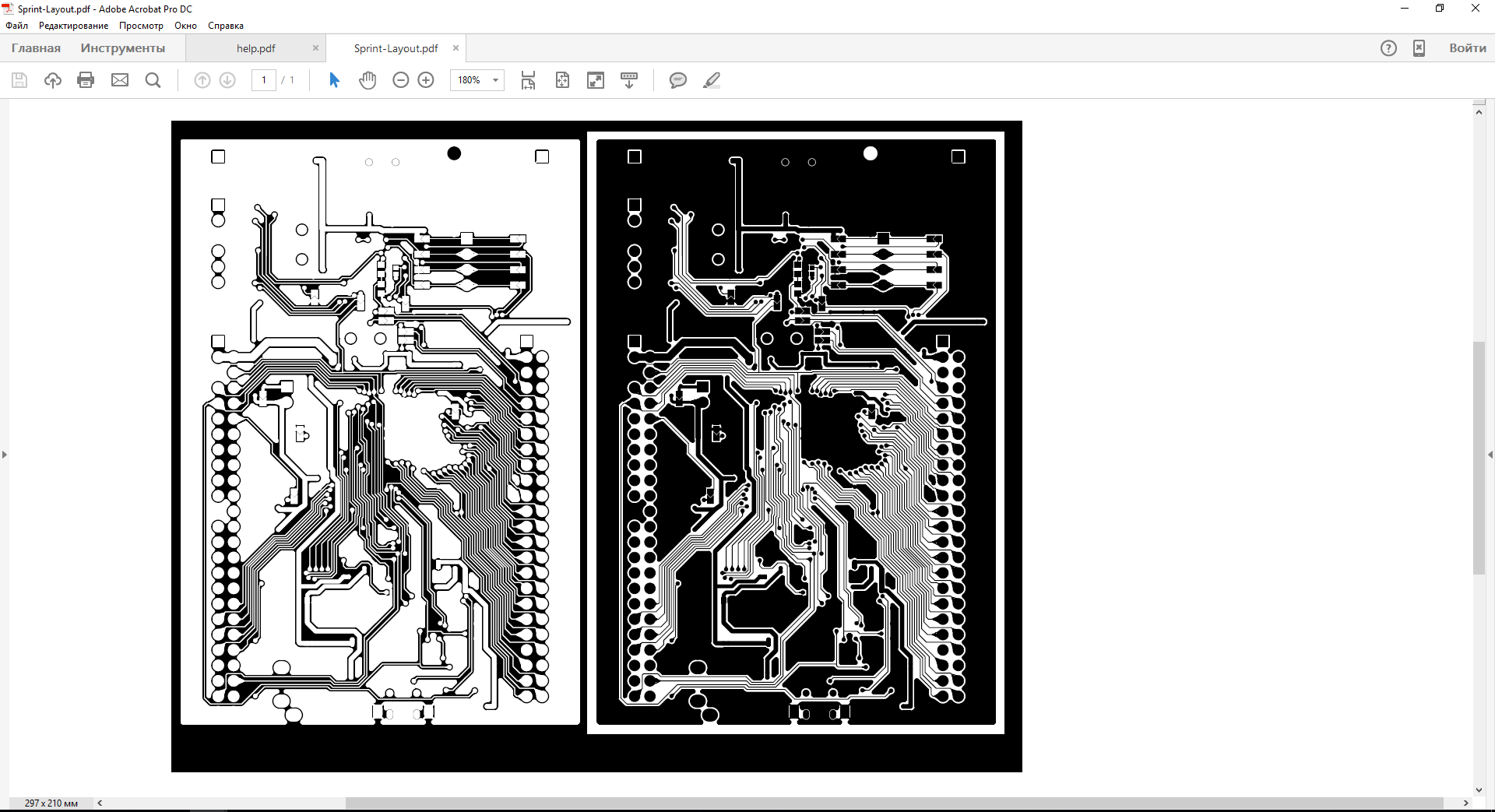The image size is (1495, 812).
Task: Open the find text magnifier icon
Action: [153, 80]
